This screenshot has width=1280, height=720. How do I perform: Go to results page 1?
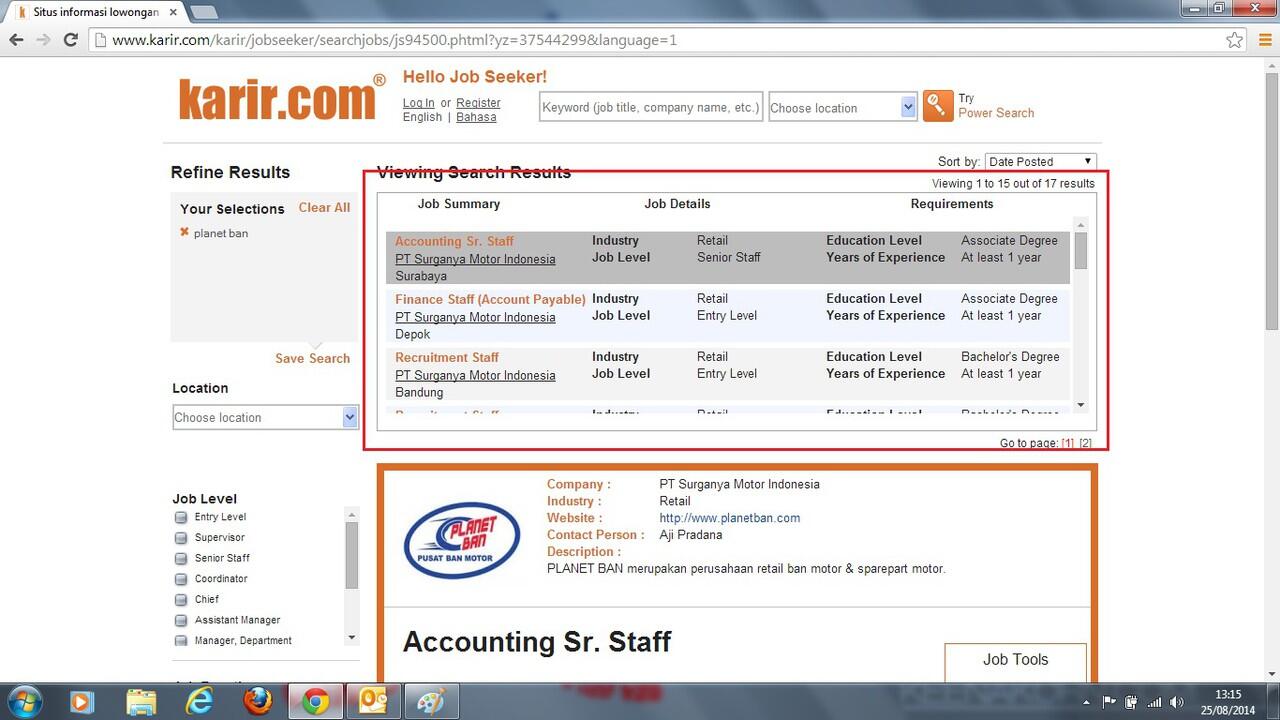(x=1068, y=443)
